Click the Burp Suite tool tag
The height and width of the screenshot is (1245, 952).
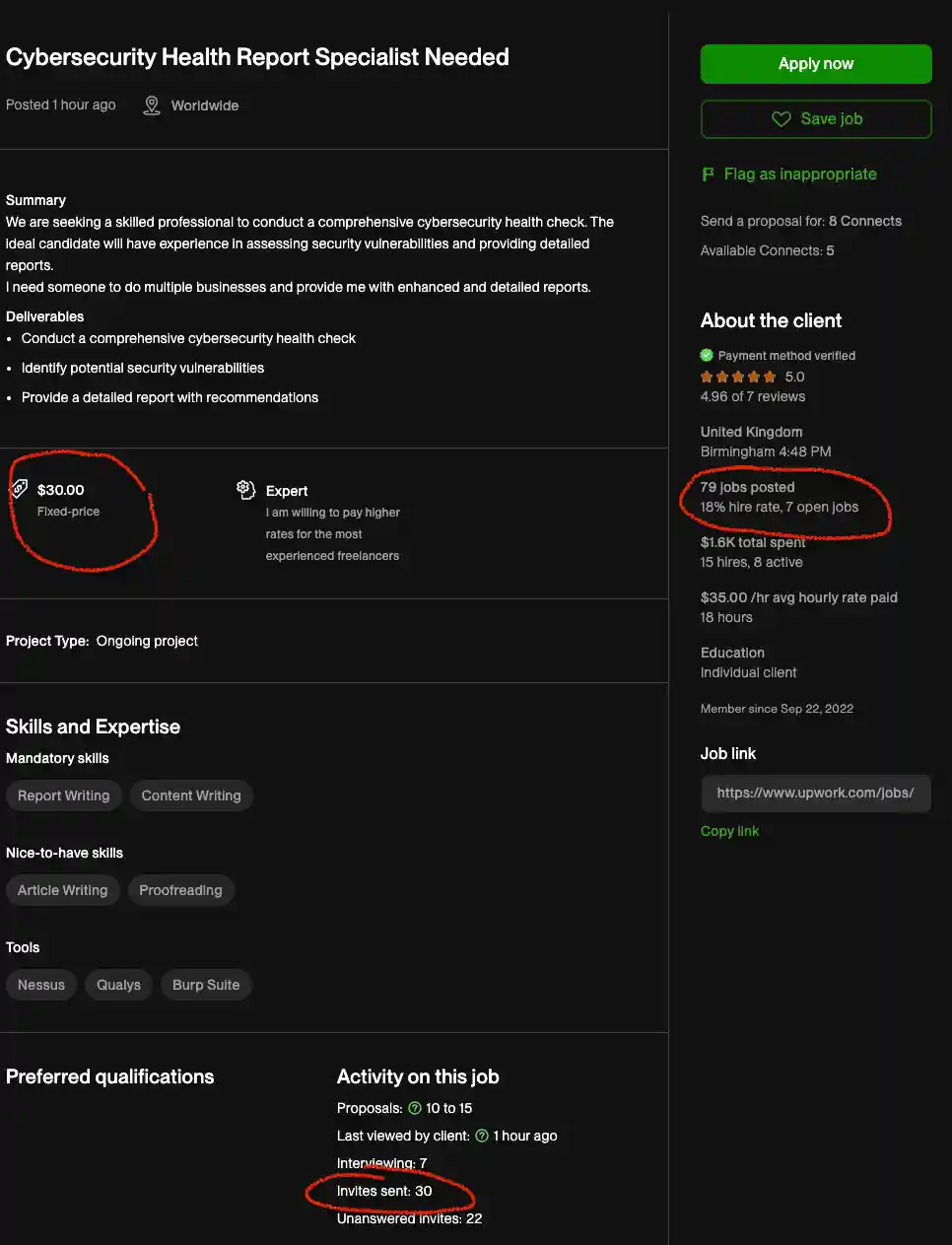point(206,985)
